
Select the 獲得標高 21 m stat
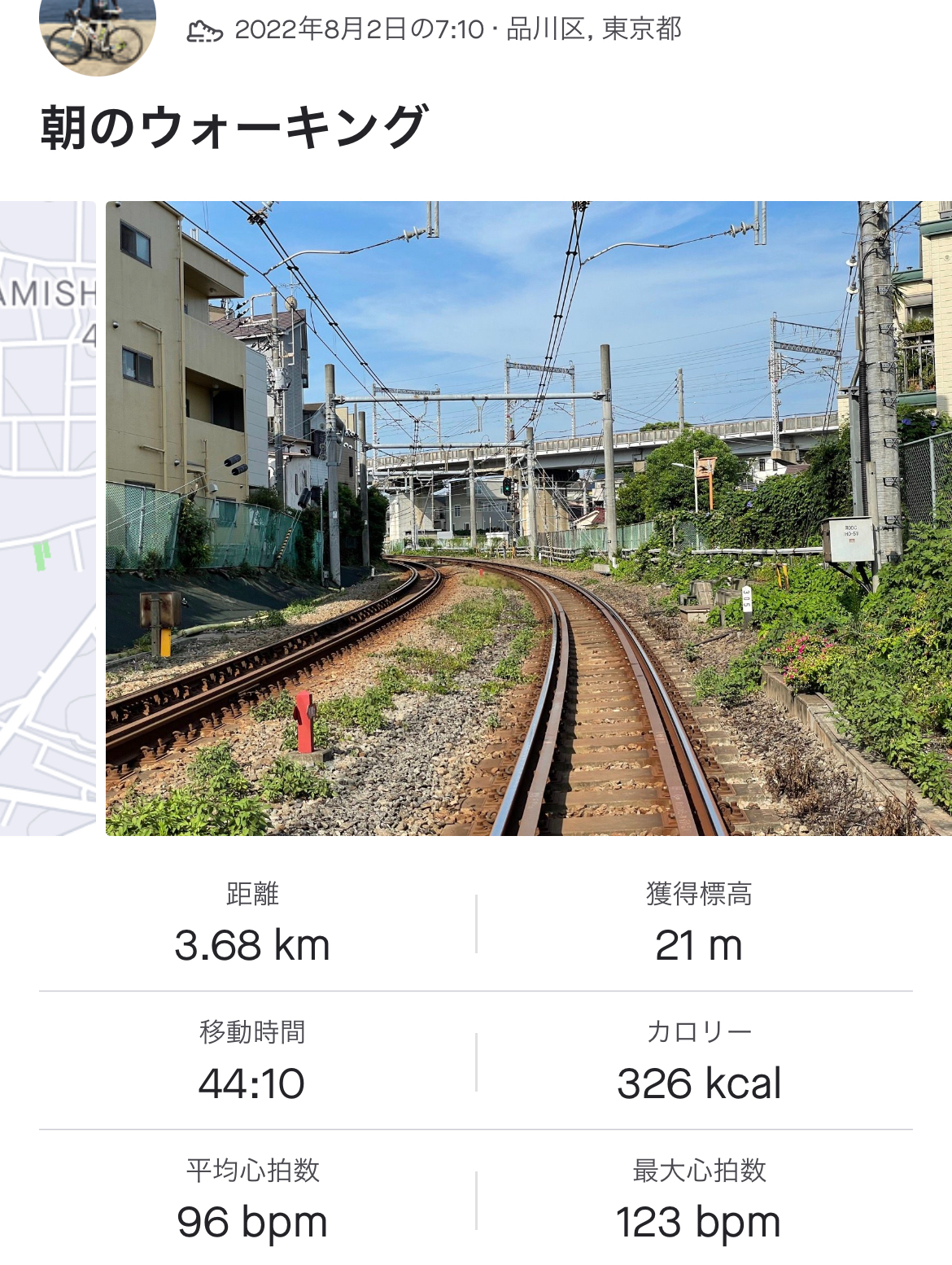[699, 923]
